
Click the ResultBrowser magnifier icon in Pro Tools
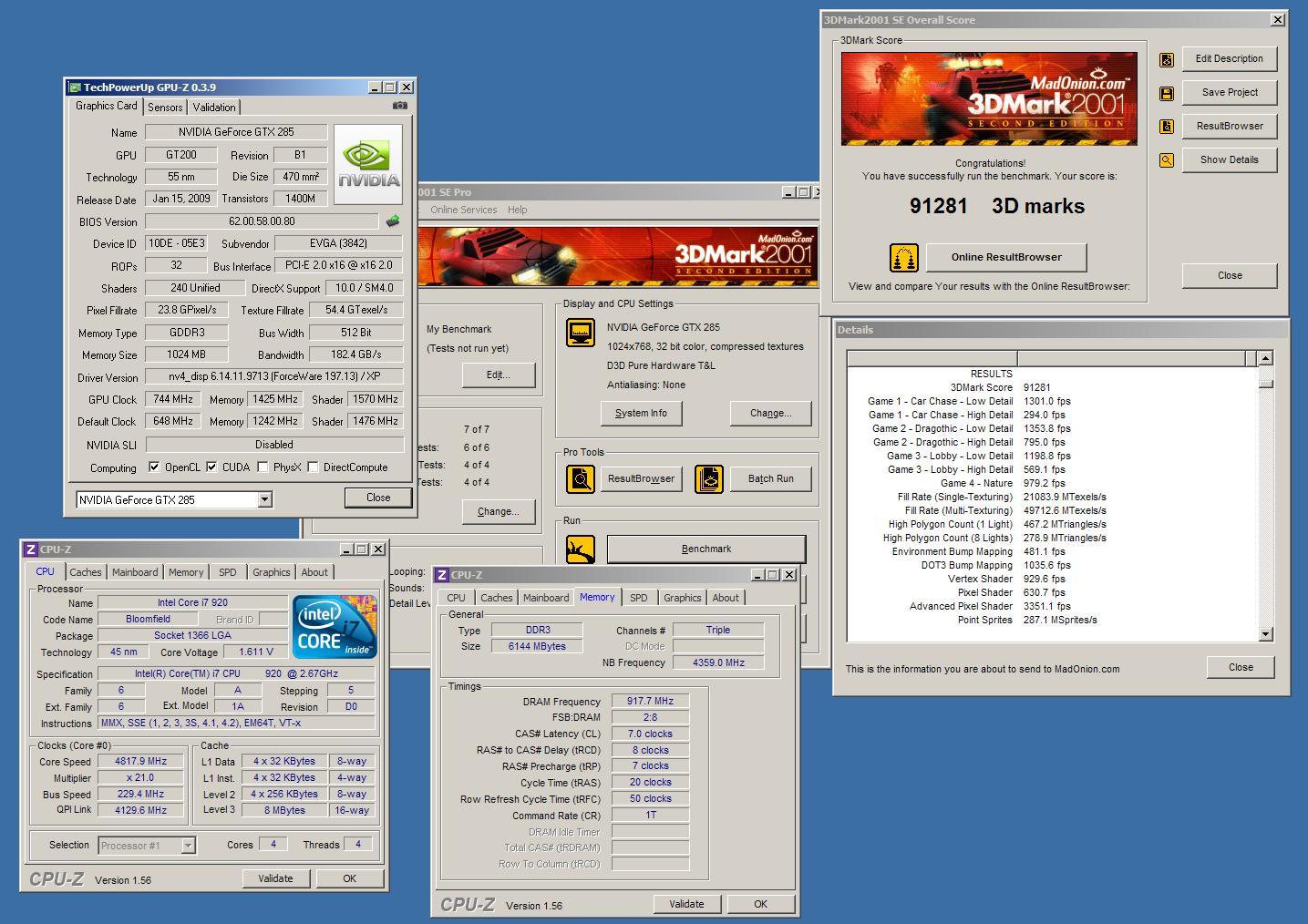[x=581, y=478]
